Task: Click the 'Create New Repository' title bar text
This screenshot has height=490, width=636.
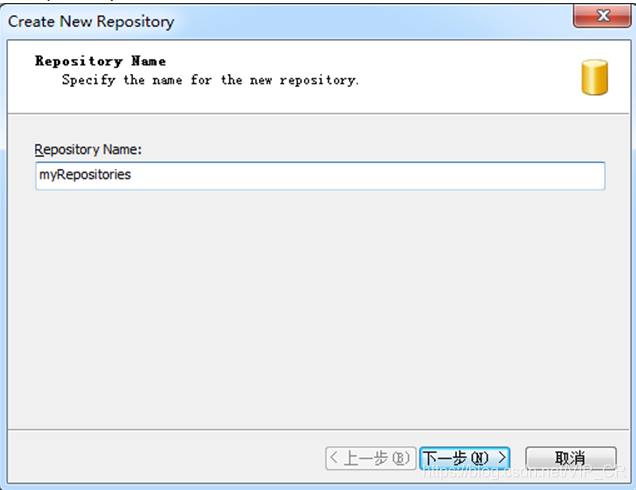Action: [91, 21]
